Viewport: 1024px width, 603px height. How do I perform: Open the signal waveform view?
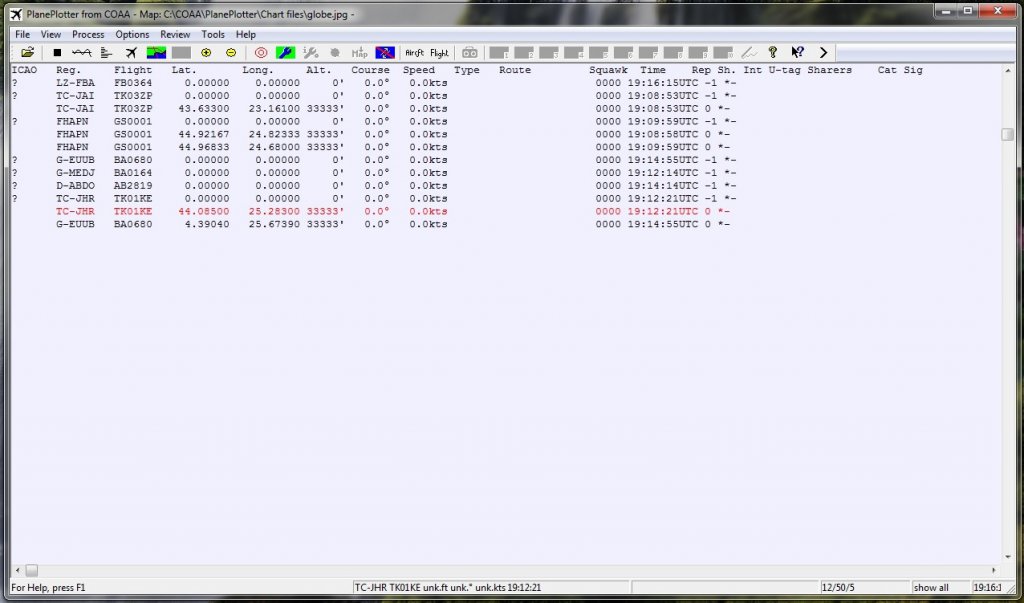tap(82, 52)
